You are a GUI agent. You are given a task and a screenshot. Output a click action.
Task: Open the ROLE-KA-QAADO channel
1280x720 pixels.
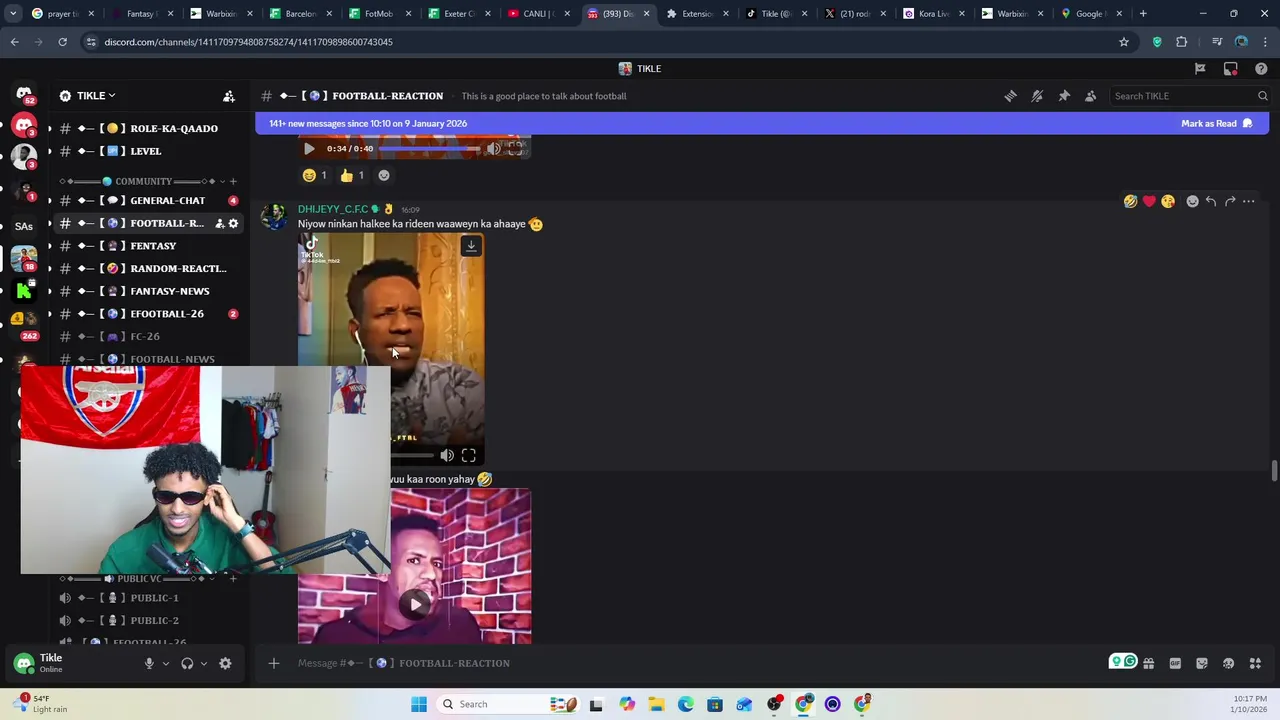(x=148, y=128)
